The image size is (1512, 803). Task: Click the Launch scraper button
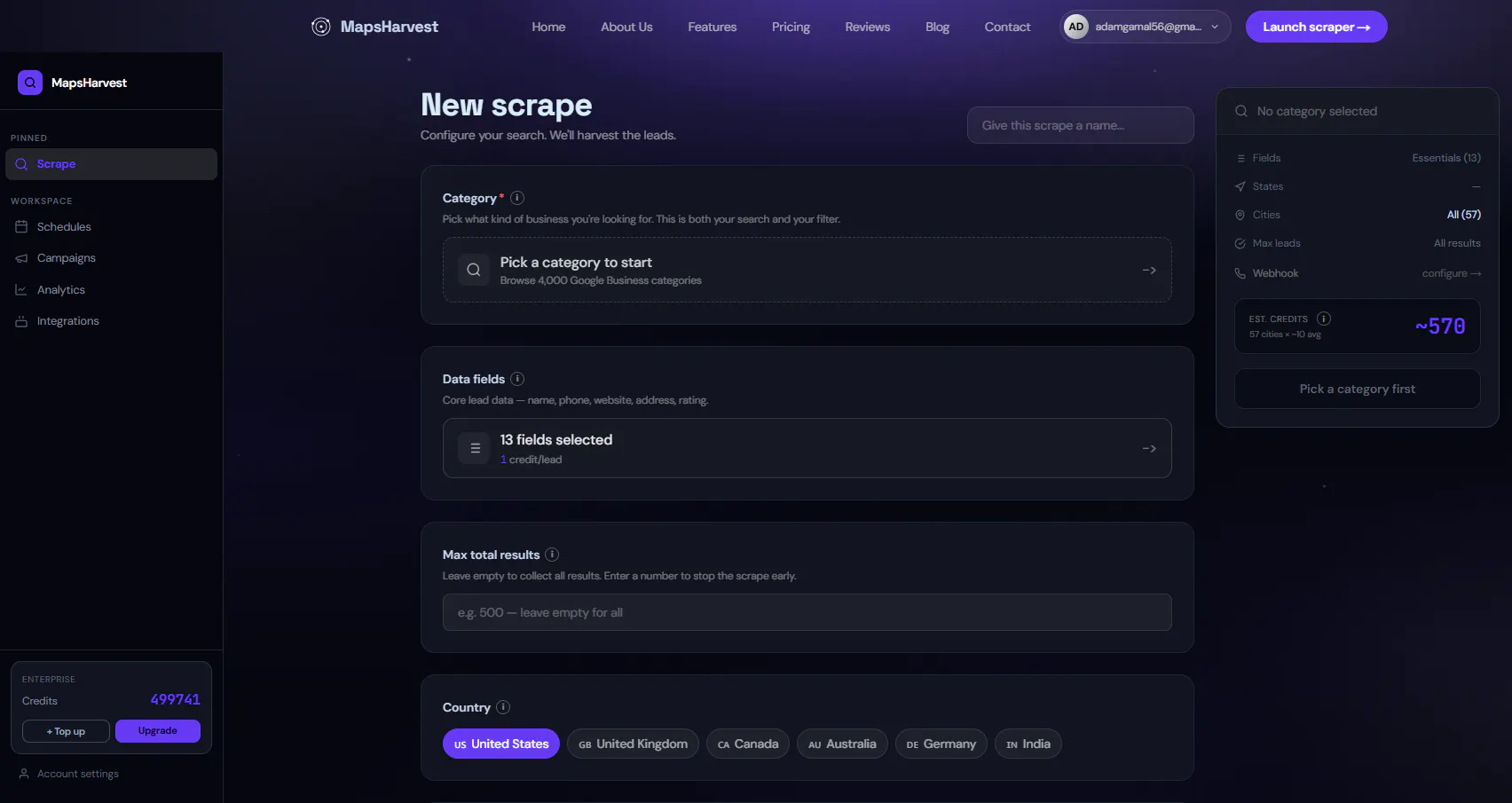click(x=1317, y=27)
